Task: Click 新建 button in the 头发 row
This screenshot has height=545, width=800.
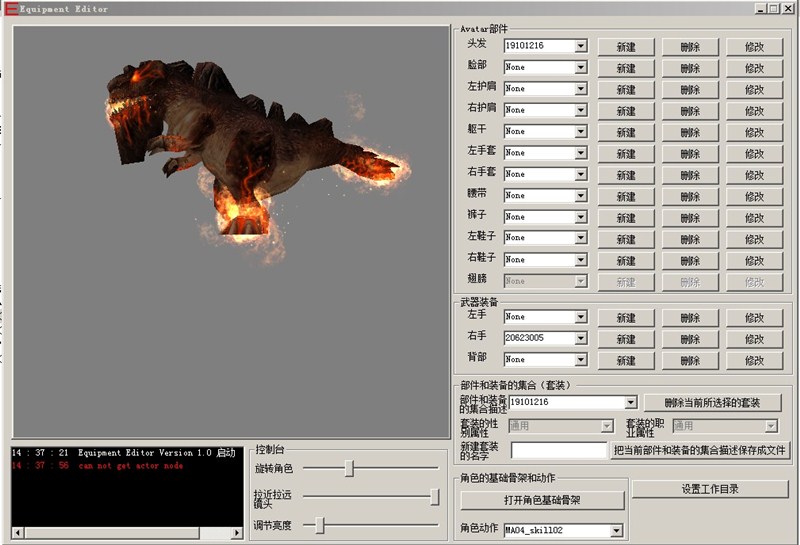Action: tap(626, 47)
